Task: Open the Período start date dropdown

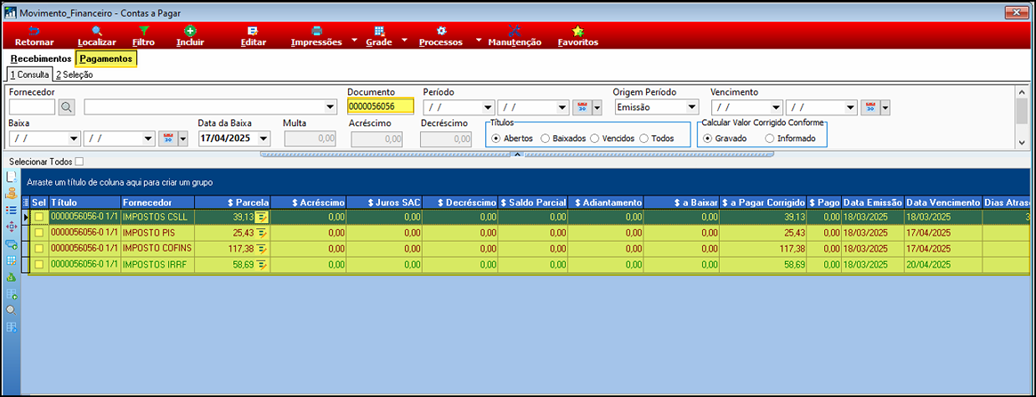Action: pos(488,107)
